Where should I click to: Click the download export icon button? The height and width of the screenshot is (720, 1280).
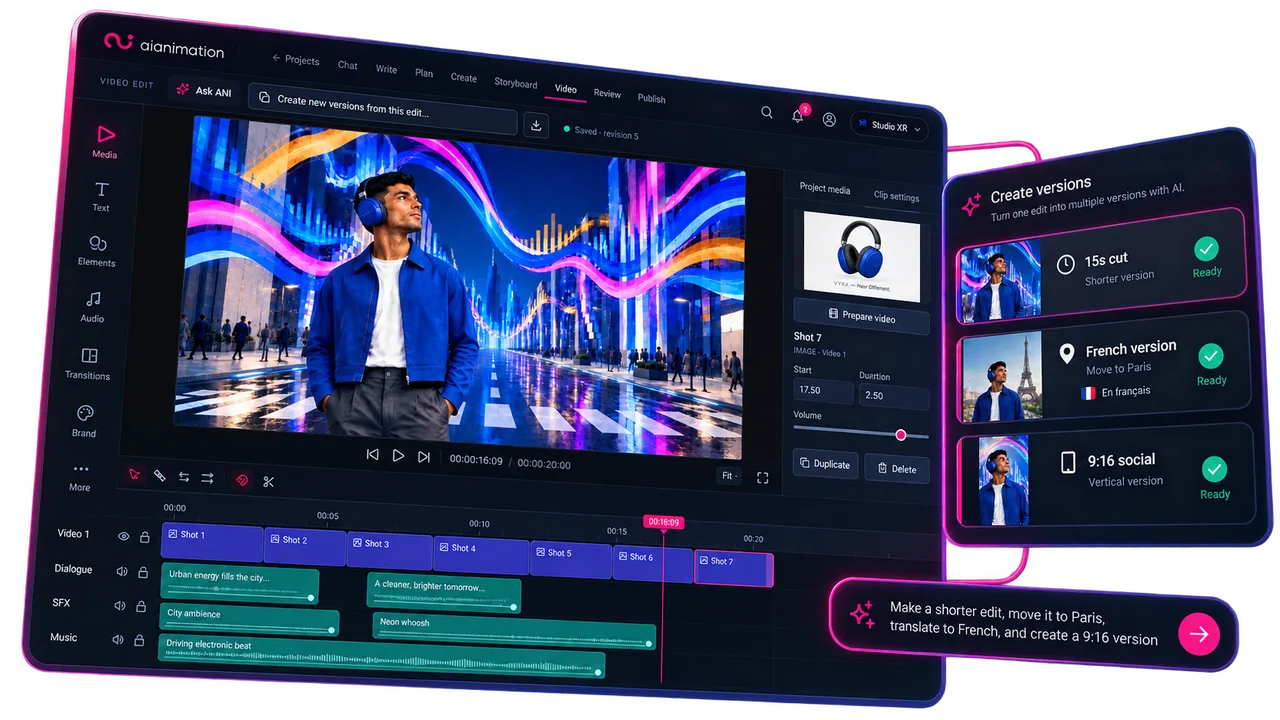[537, 125]
